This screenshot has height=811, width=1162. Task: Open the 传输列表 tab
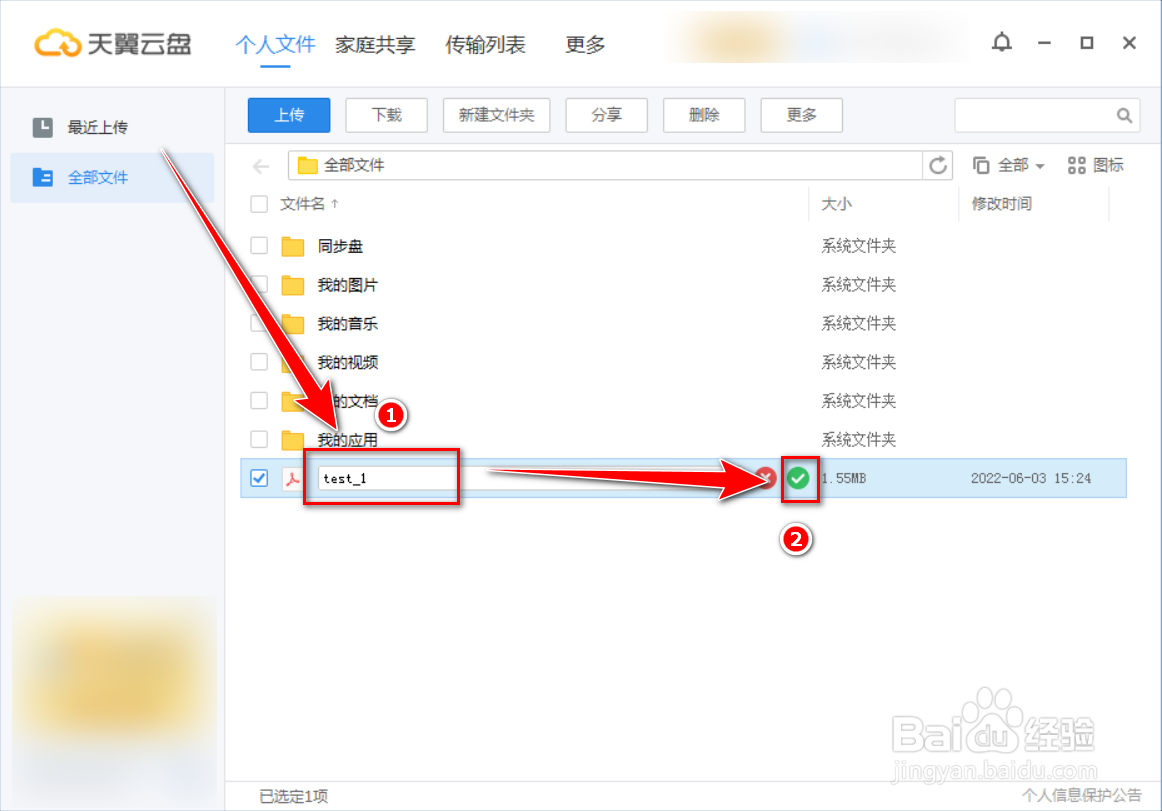click(x=485, y=44)
